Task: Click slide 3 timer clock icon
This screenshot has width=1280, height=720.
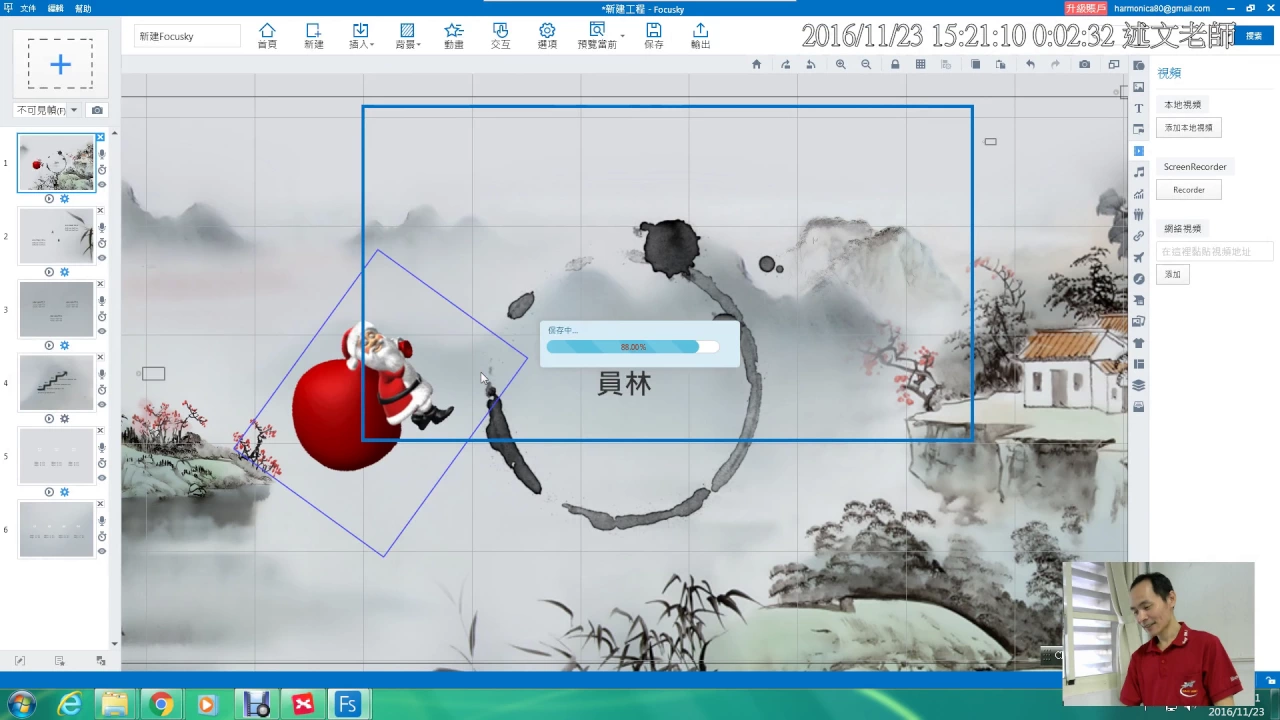Action: click(x=101, y=316)
